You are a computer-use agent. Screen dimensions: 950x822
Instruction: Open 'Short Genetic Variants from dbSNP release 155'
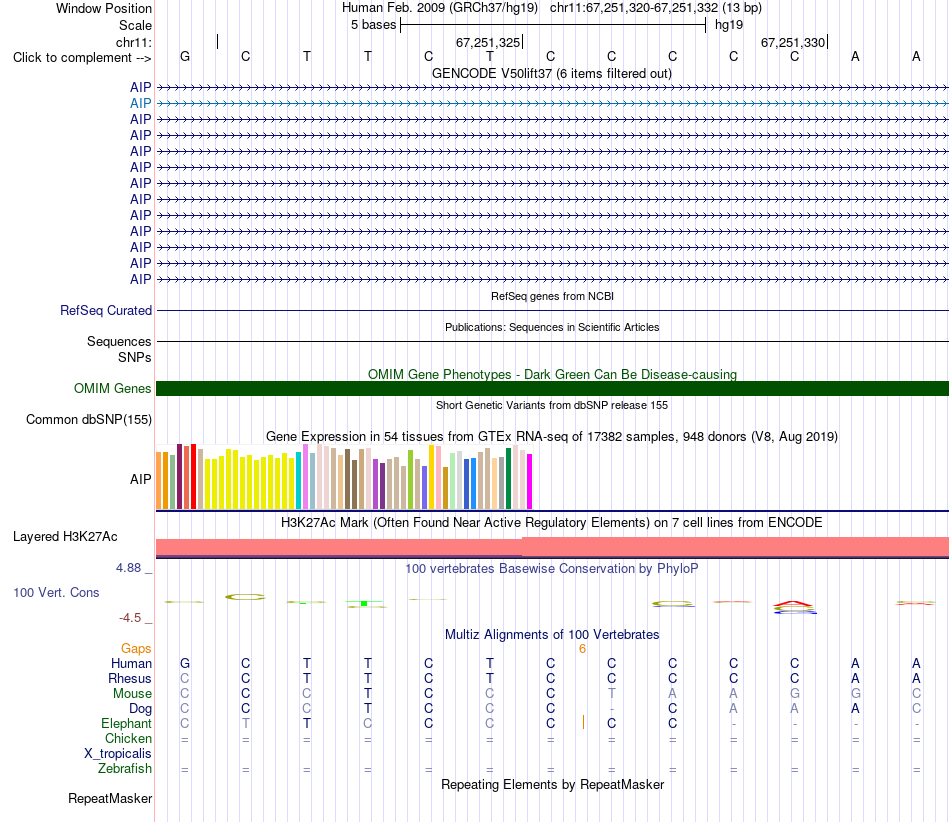(552, 405)
